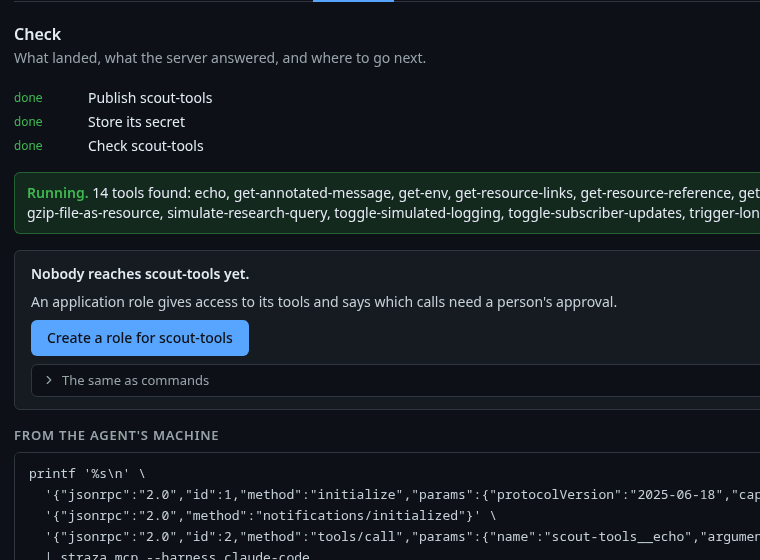The width and height of the screenshot is (760, 560).
Task: Click the What landed subtitle text
Action: point(220,58)
